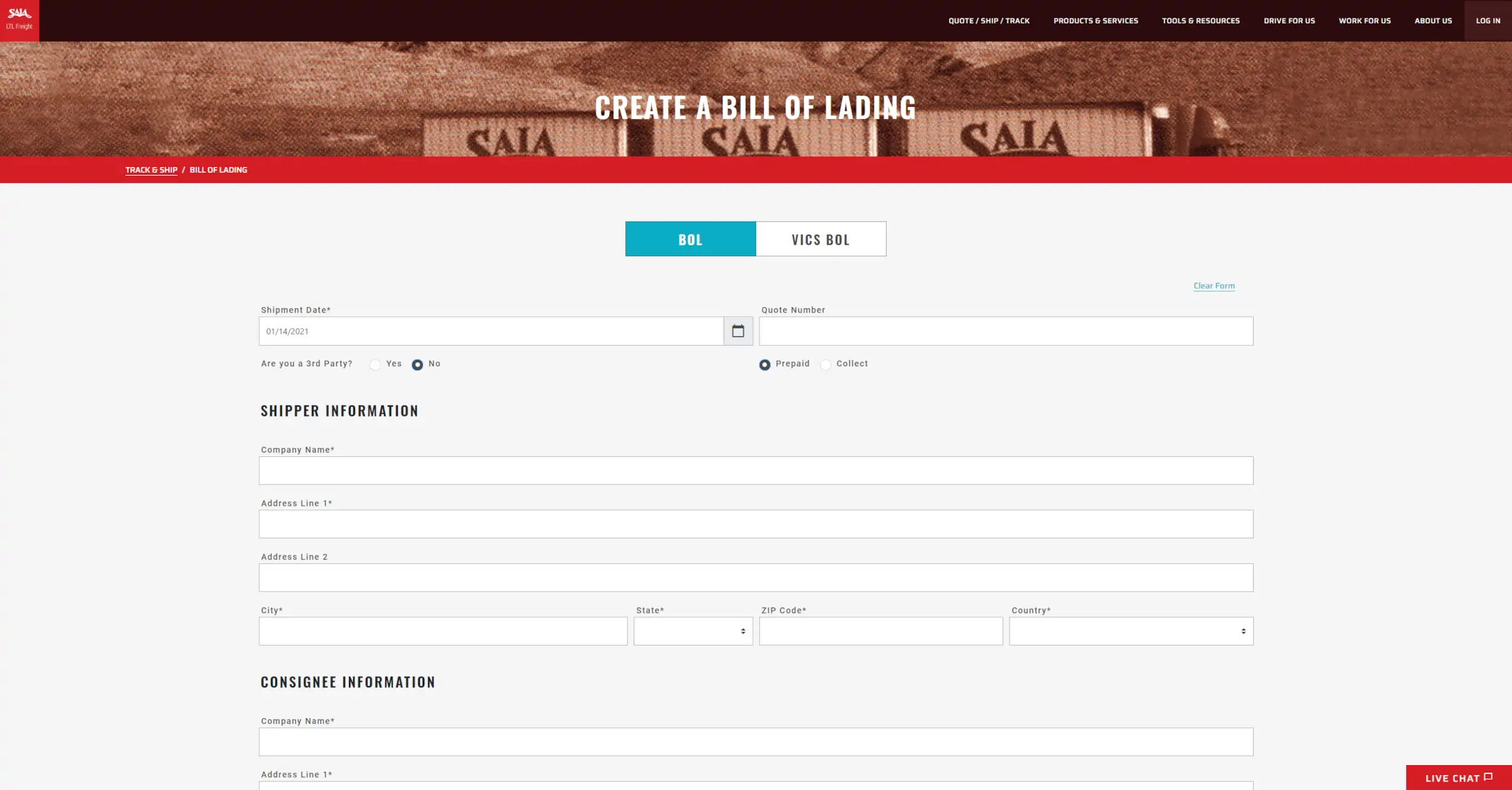
Task: Select Yes for 3rd Party
Action: pyautogui.click(x=375, y=364)
